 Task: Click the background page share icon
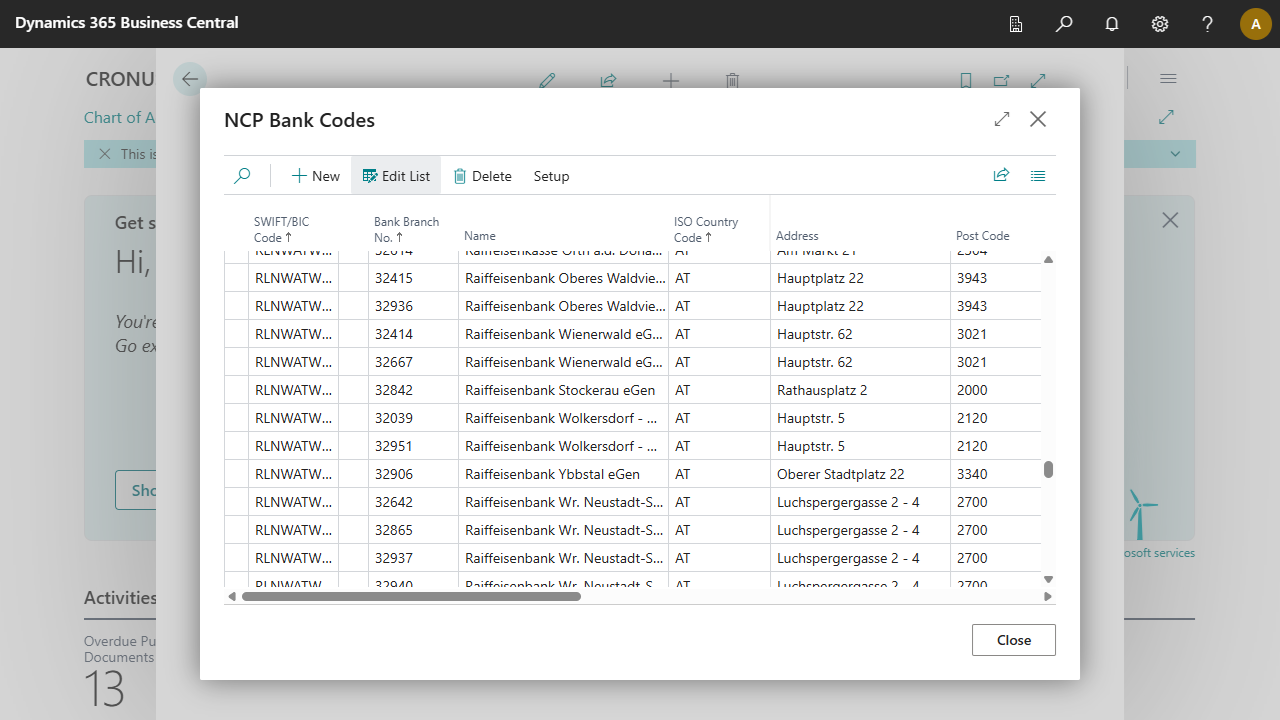pyautogui.click(x=608, y=81)
